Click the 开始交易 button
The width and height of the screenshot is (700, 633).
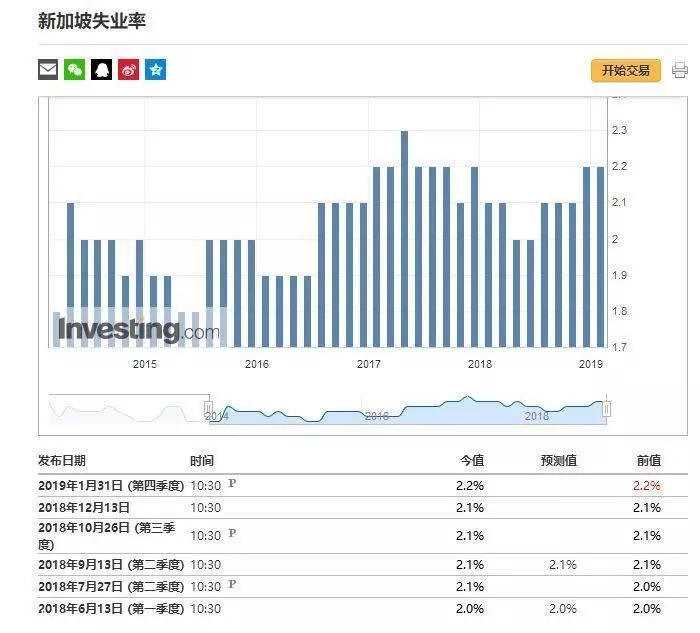pyautogui.click(x=626, y=71)
